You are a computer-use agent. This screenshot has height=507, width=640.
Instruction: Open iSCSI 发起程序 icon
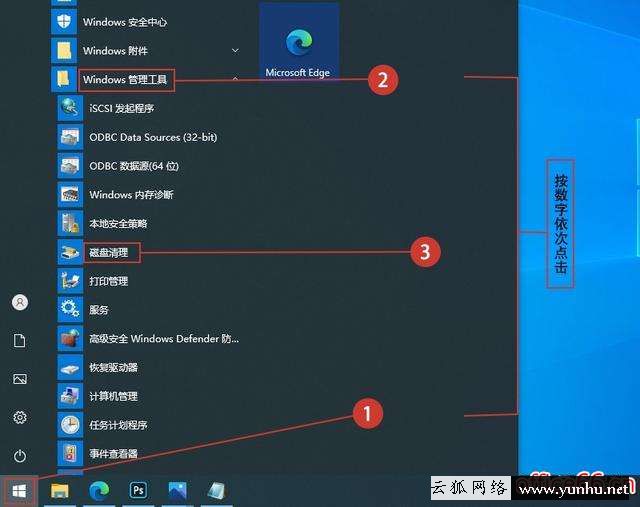tap(70, 108)
